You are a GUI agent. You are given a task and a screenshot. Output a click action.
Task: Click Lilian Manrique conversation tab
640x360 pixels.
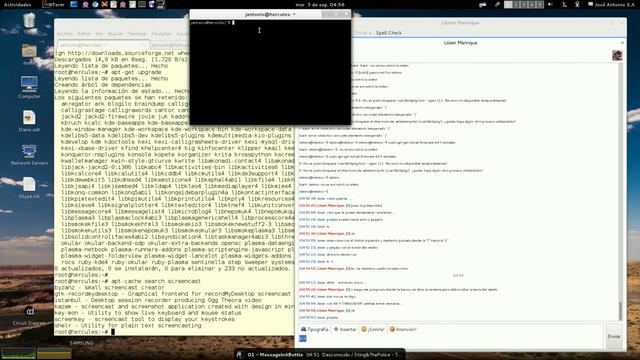pyautogui.click(x=460, y=43)
